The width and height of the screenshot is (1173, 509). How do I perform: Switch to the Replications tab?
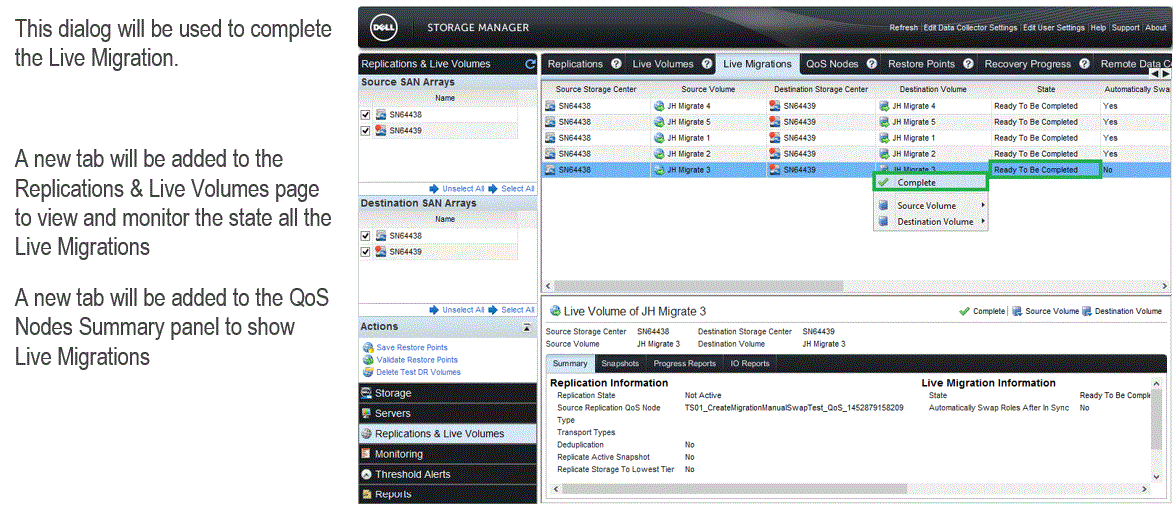coord(575,64)
